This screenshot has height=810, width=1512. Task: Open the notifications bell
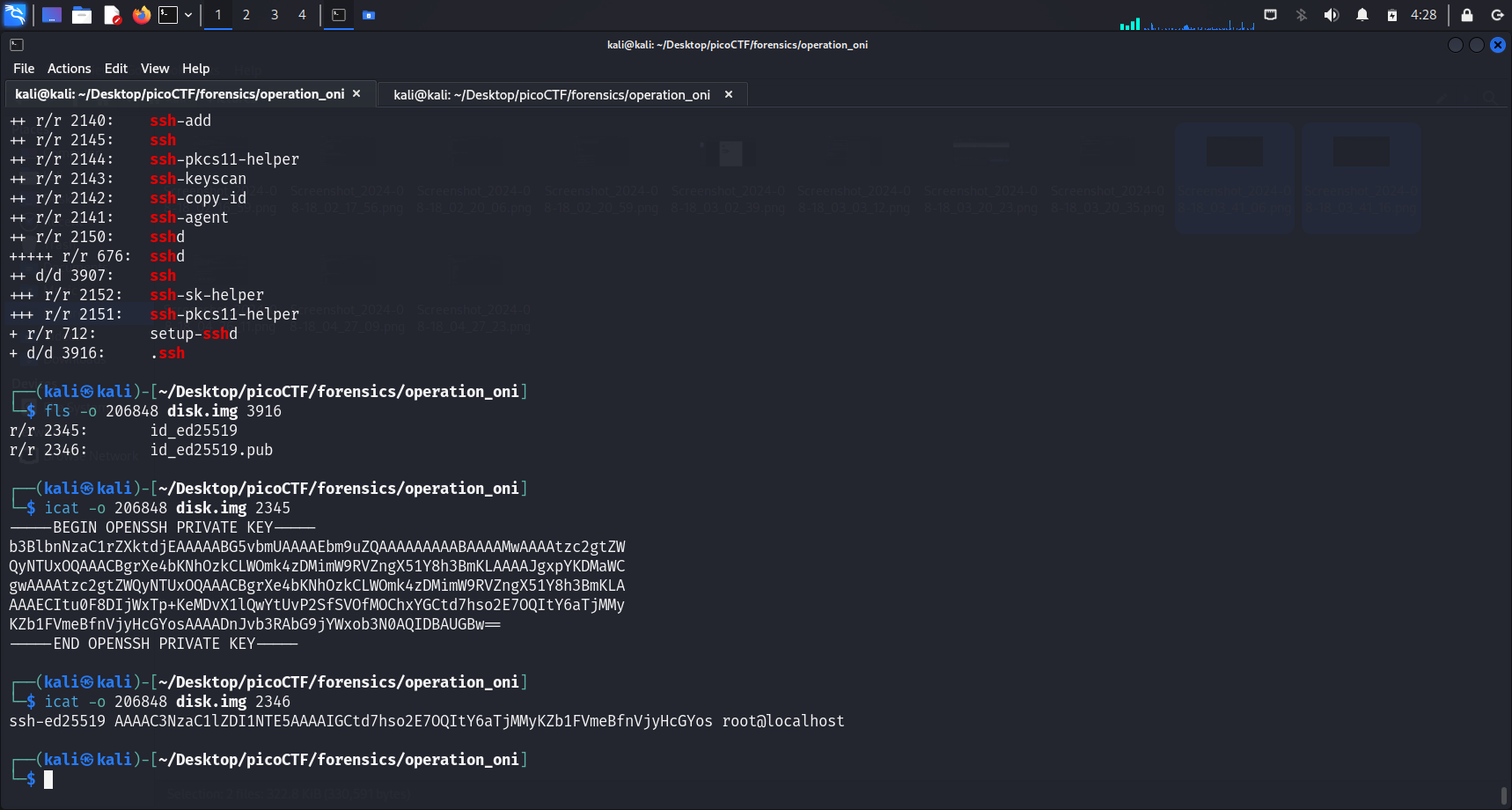pyautogui.click(x=1362, y=15)
